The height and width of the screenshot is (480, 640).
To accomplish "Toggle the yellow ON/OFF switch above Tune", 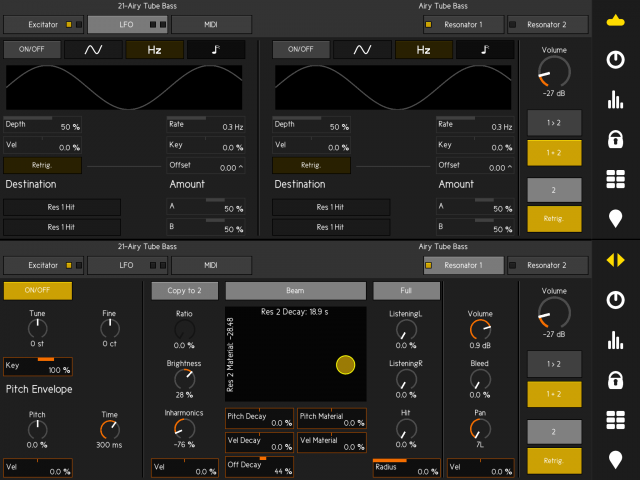I will [39, 290].
